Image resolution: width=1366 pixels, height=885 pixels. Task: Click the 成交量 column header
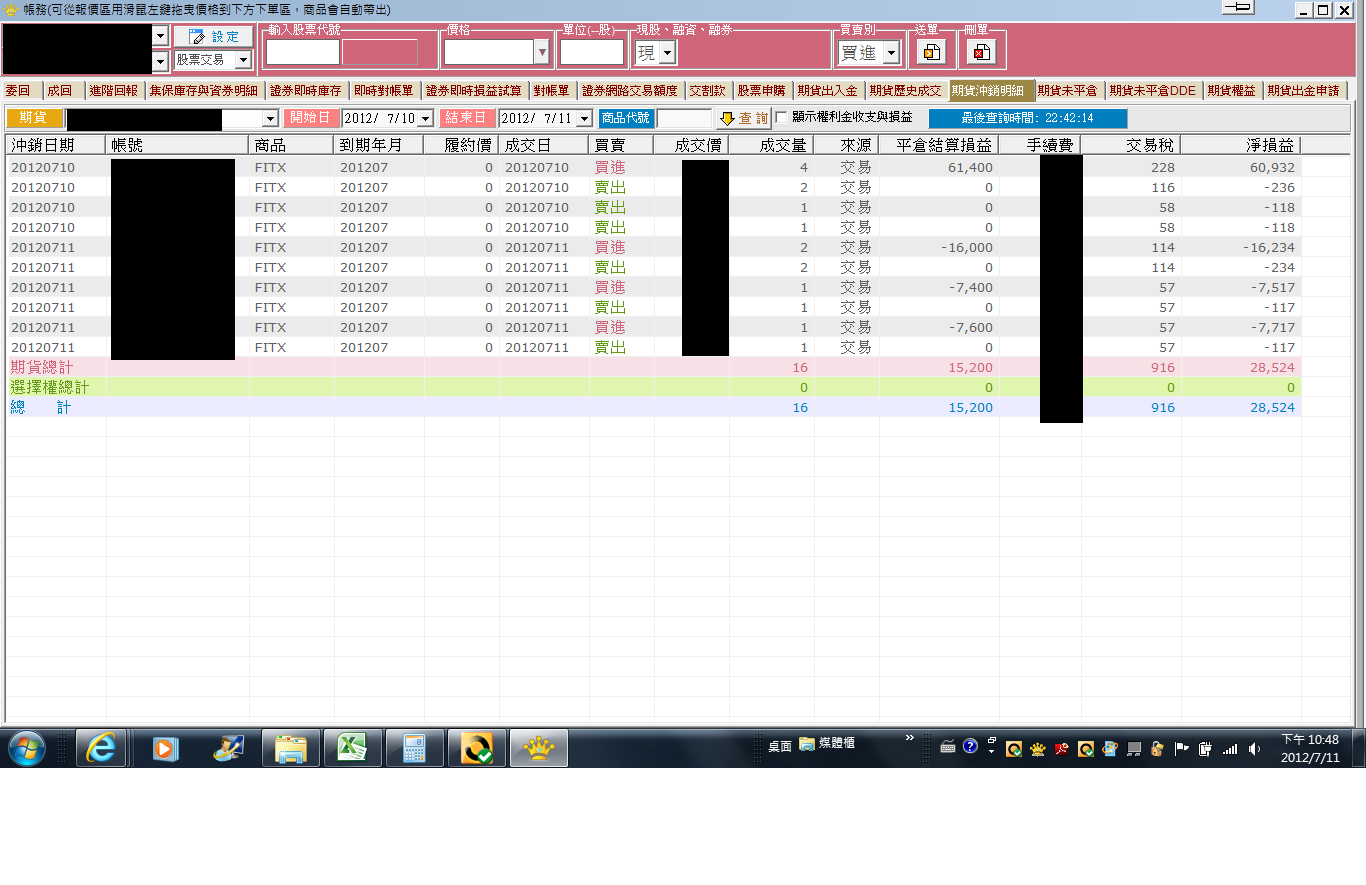tap(771, 145)
